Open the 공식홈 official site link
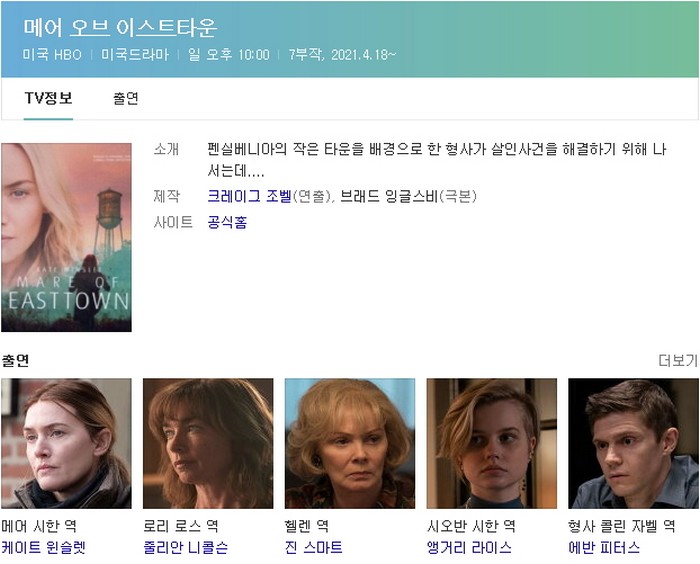The width and height of the screenshot is (700, 564). point(227,222)
